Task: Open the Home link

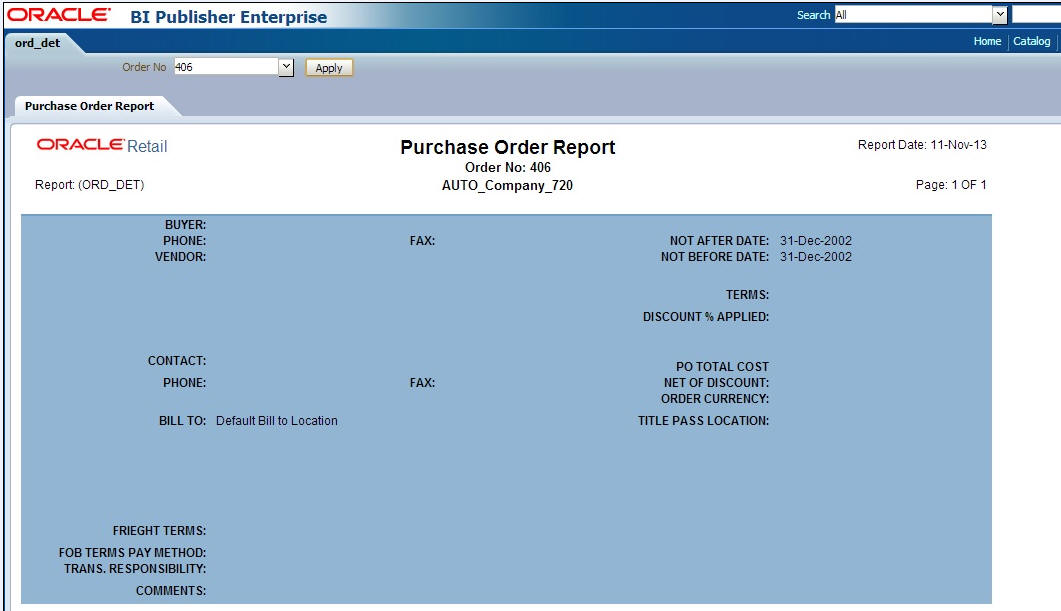Action: 987,41
